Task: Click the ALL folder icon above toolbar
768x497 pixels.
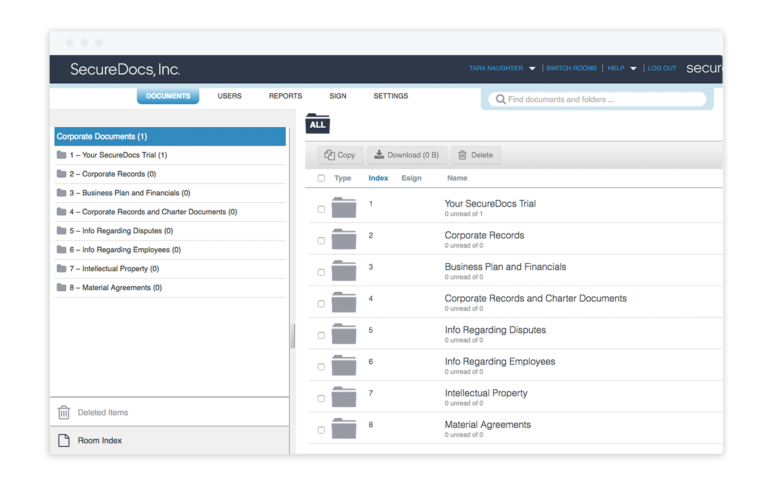Action: [x=317, y=124]
